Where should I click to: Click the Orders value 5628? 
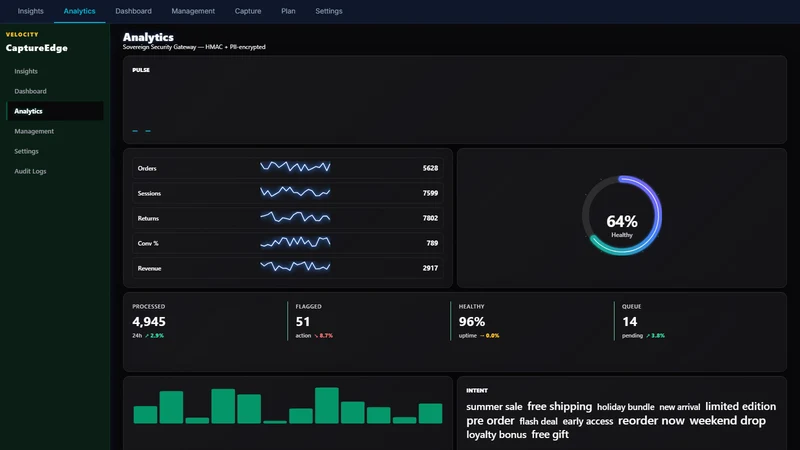(430, 168)
